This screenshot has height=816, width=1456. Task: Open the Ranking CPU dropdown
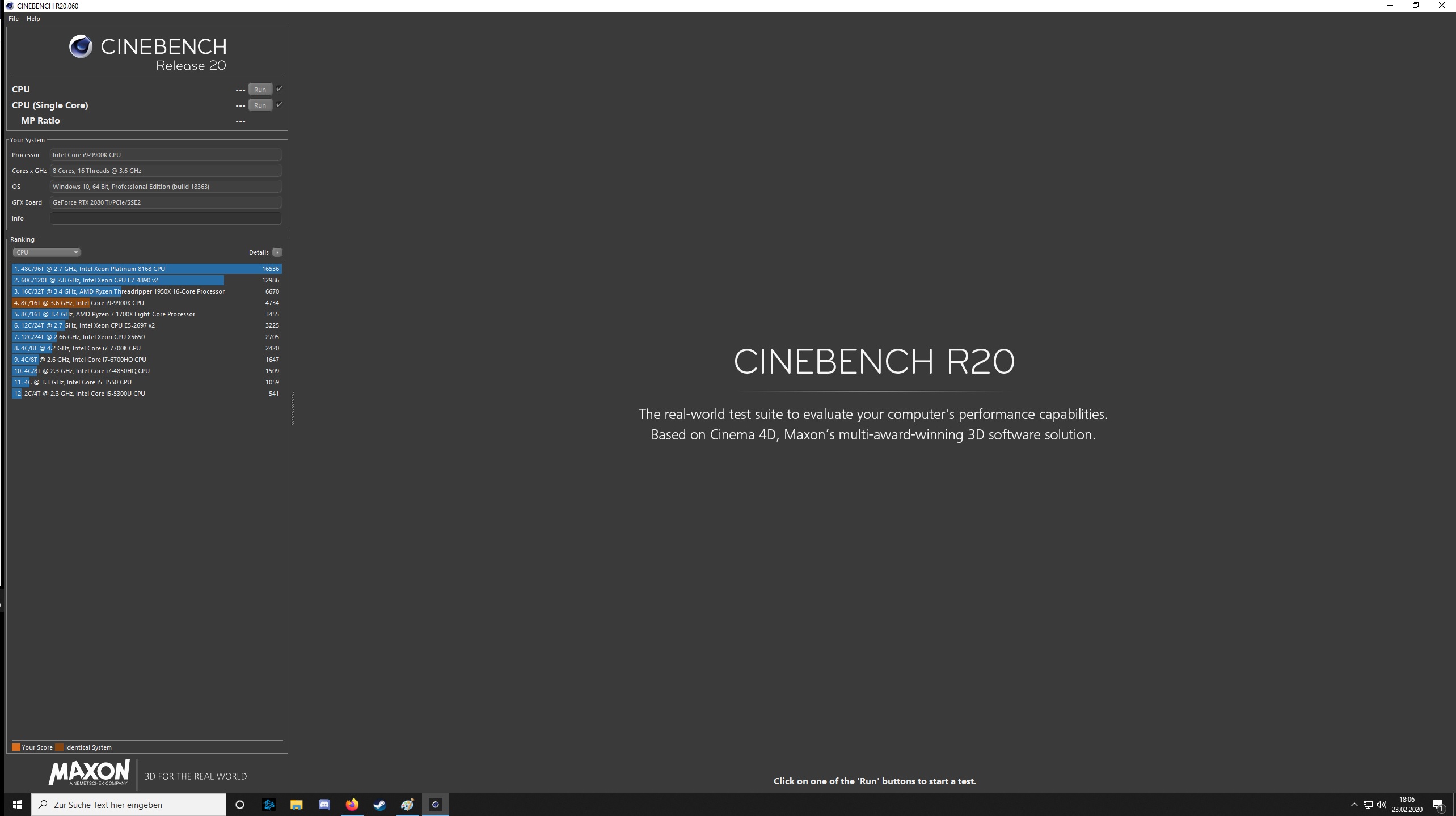[x=47, y=252]
